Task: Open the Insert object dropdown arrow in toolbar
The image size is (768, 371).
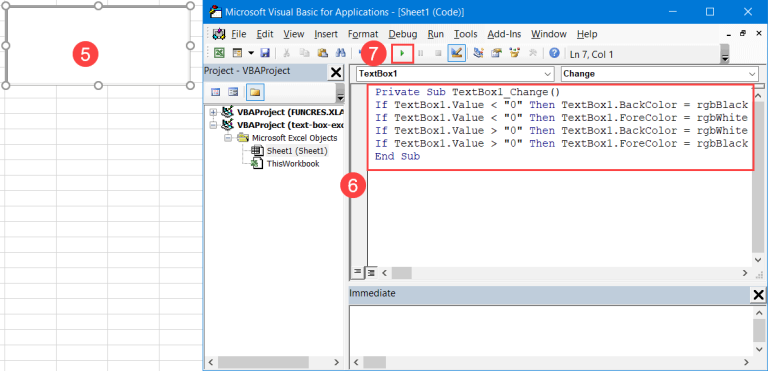Action: 251,53
